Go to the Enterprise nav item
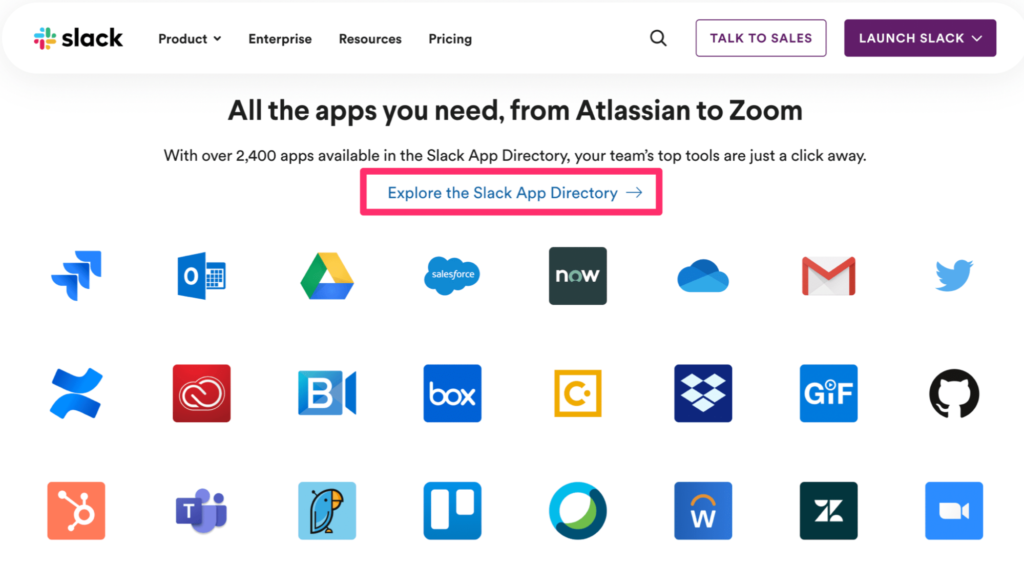The width and height of the screenshot is (1024, 586). 280,39
